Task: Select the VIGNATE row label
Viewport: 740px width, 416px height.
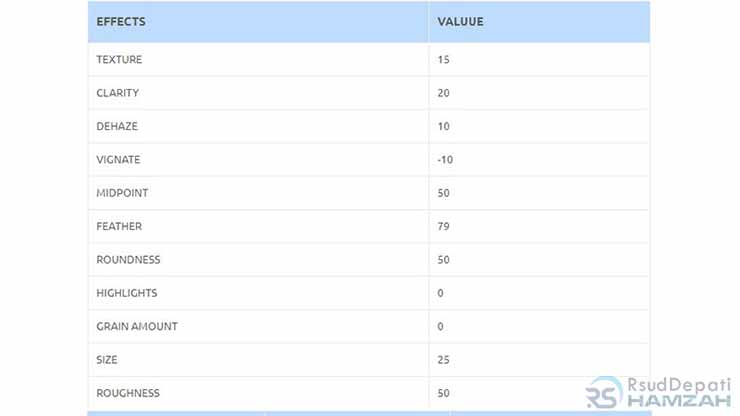Action: (118, 160)
